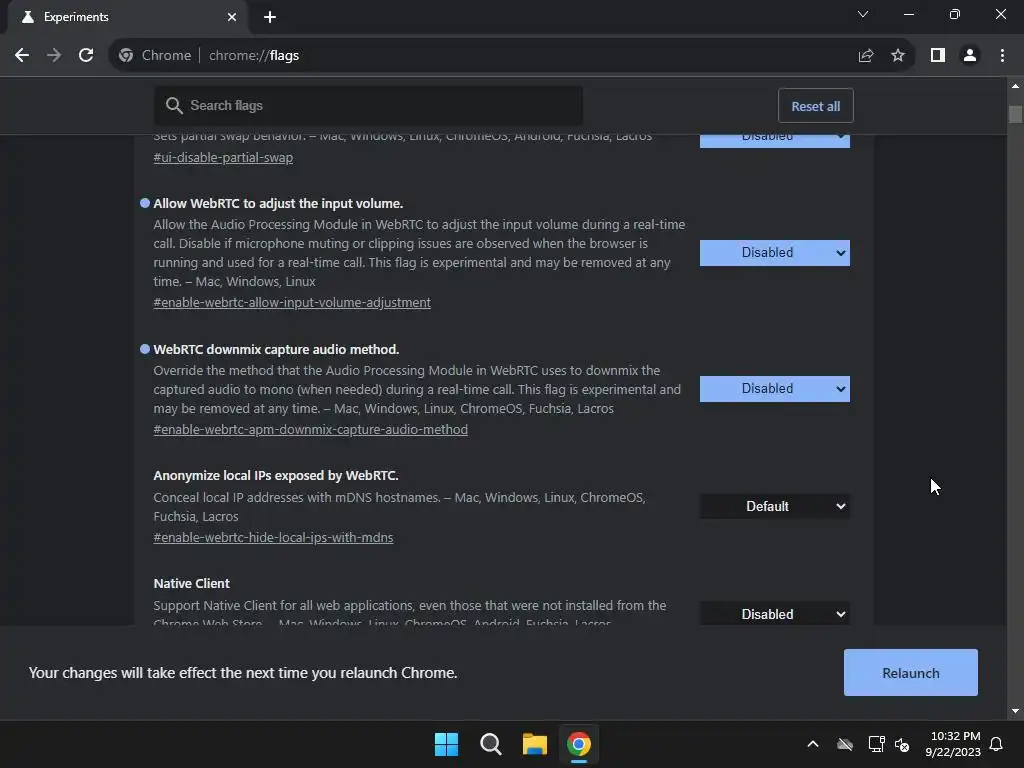Click the vertical scrollbar thumb
Viewport: 1024px width, 768px height.
pos(1015,114)
